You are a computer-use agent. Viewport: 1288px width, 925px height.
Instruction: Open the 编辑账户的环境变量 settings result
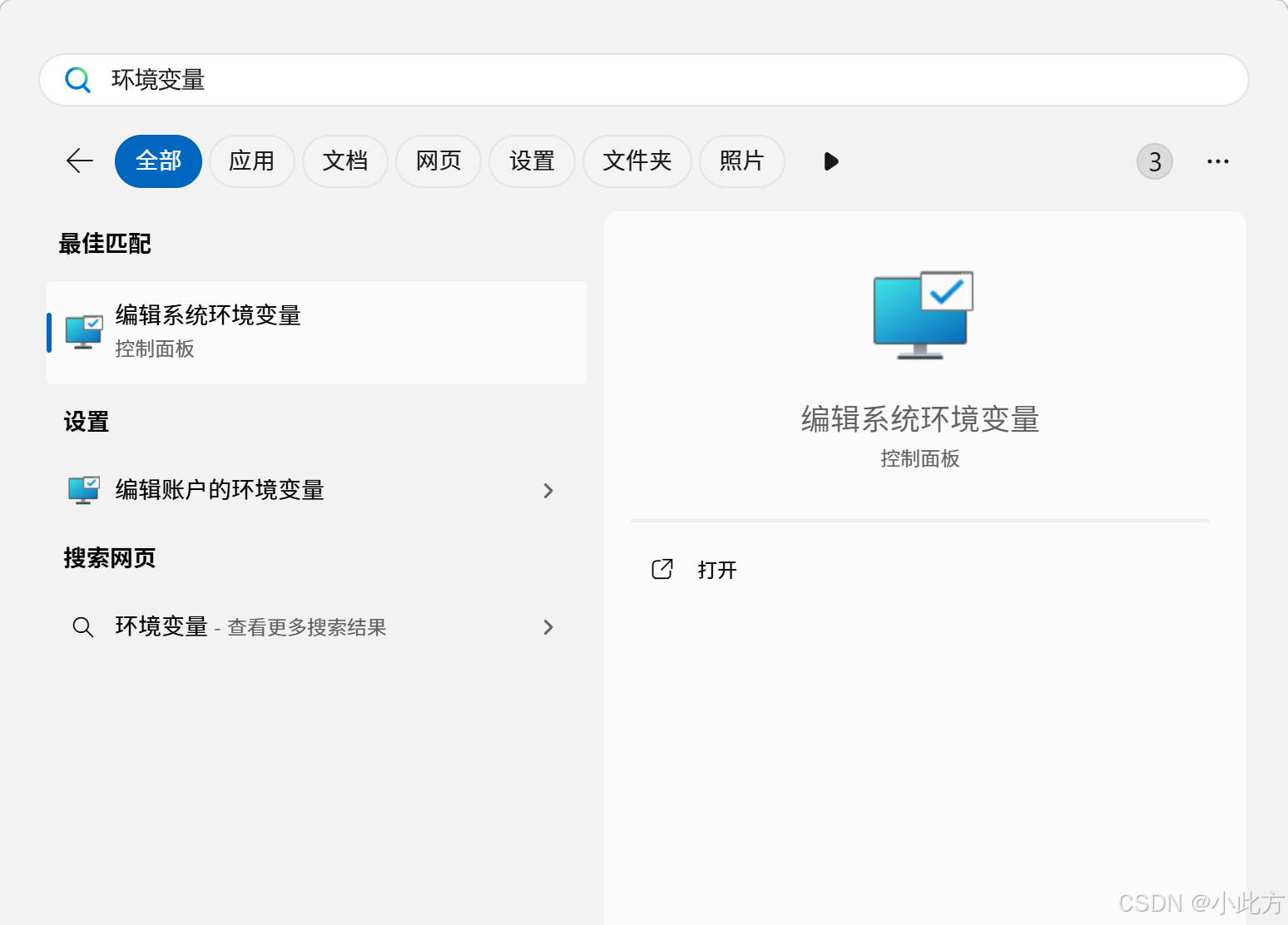tap(317, 490)
